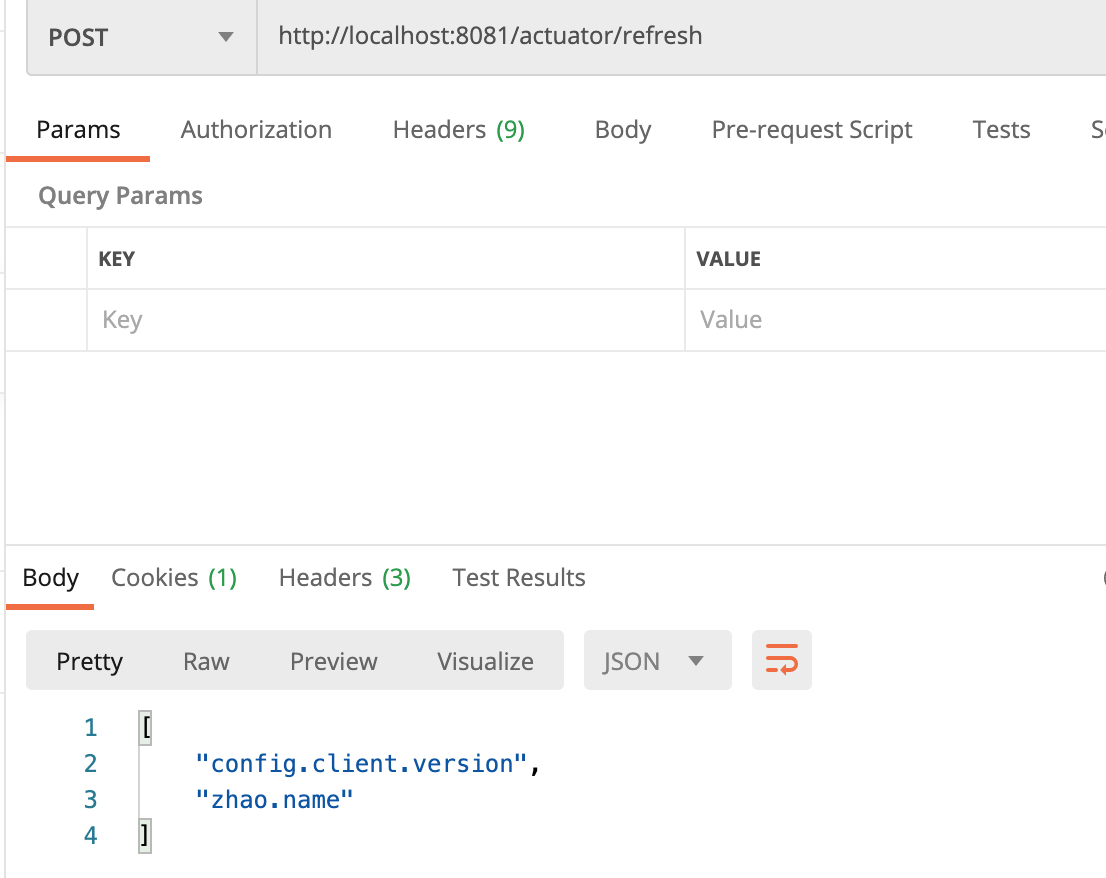
Task: Select the Pretty view button
Action: pos(90,661)
